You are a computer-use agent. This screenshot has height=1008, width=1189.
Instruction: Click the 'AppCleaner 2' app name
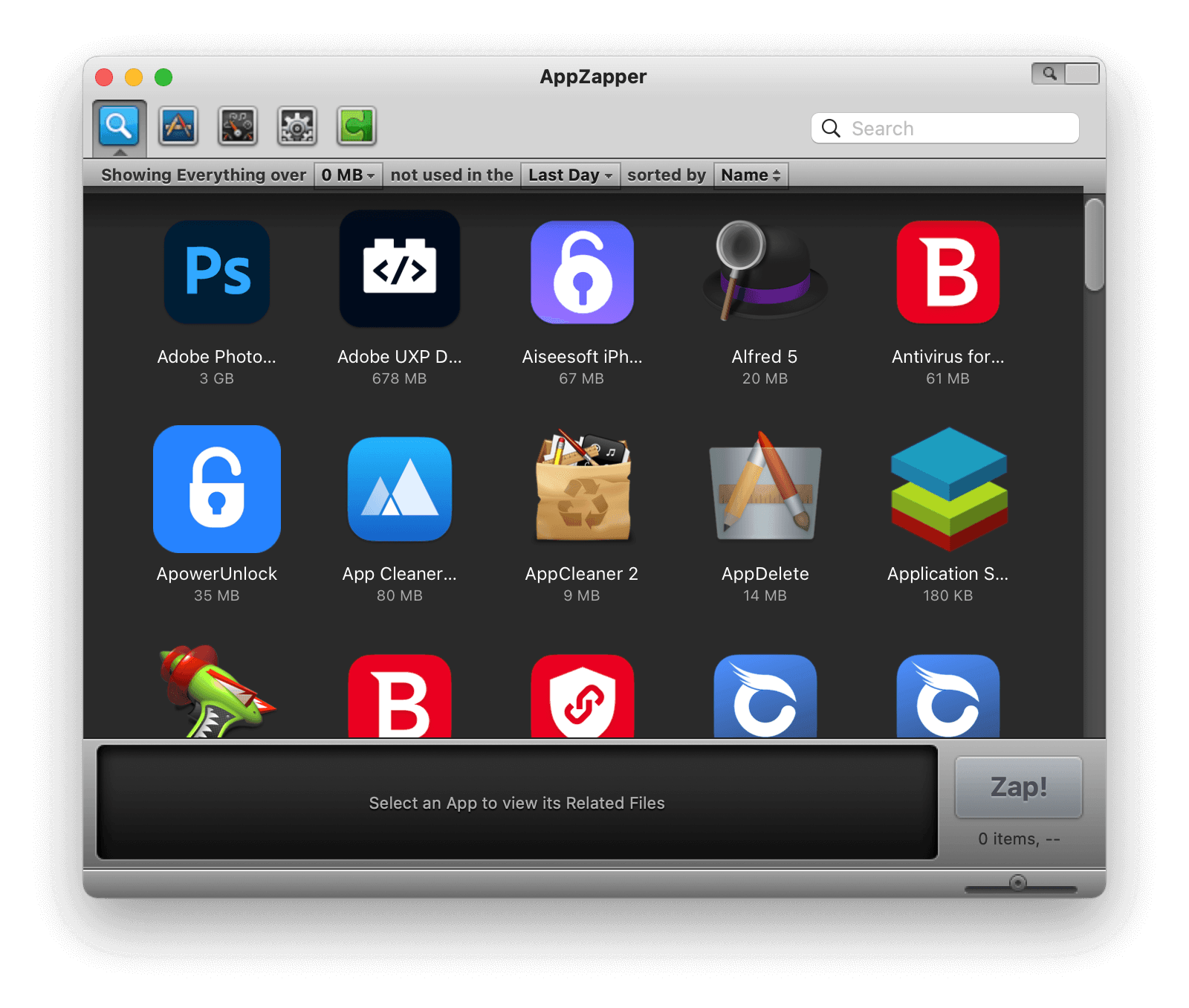582,574
